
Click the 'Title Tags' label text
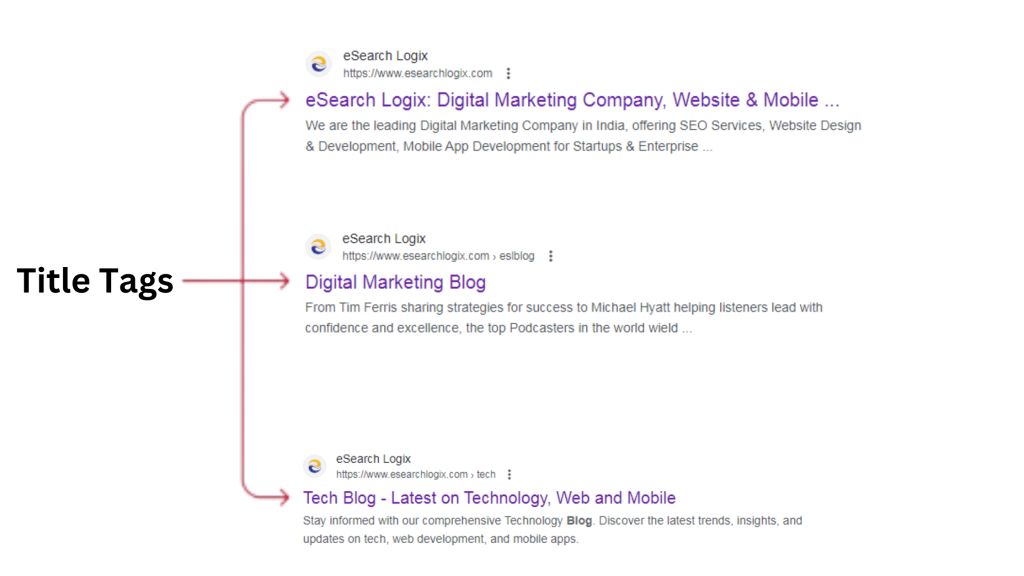point(95,282)
